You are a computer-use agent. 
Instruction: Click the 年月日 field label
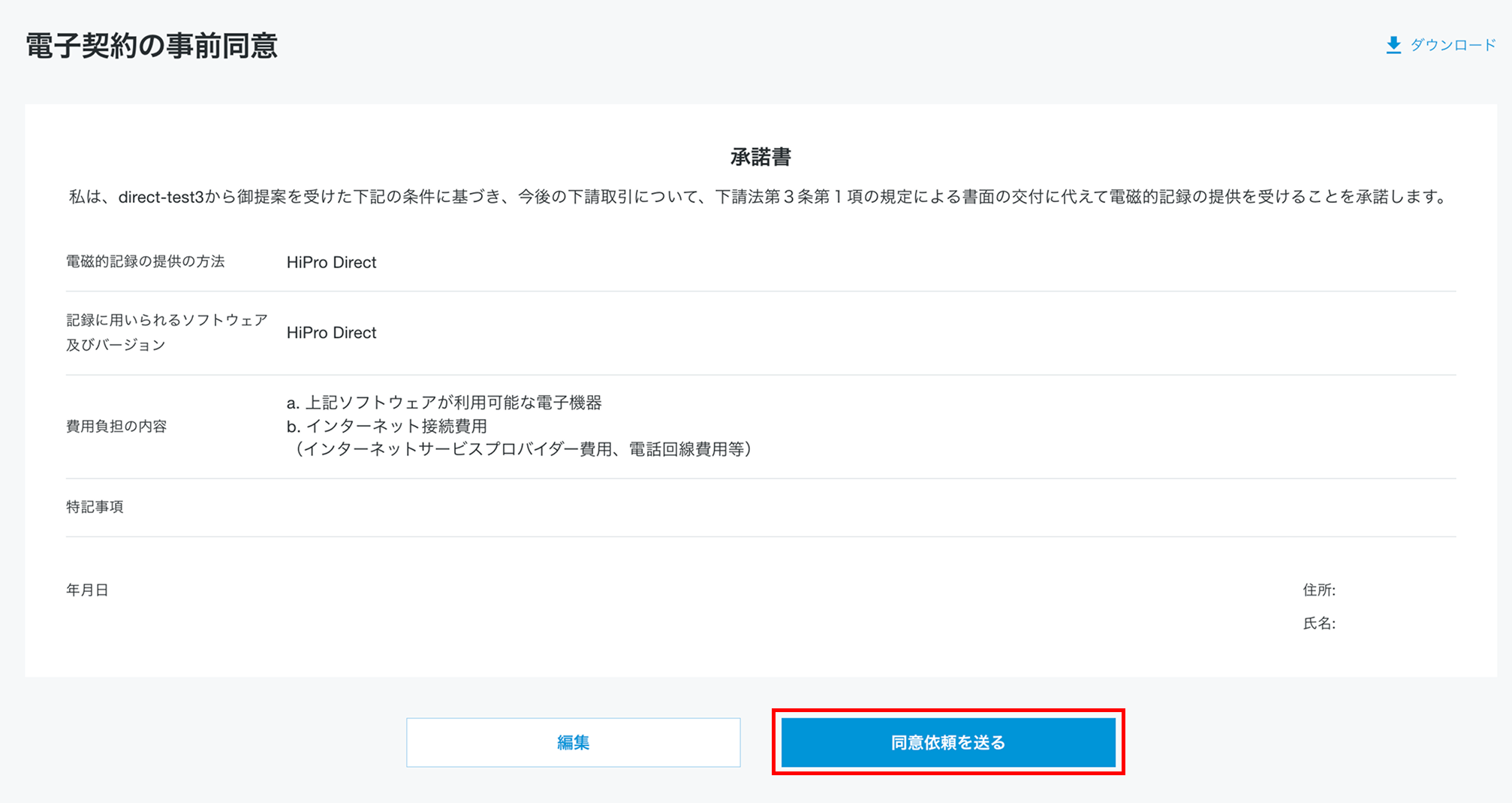[x=87, y=590]
